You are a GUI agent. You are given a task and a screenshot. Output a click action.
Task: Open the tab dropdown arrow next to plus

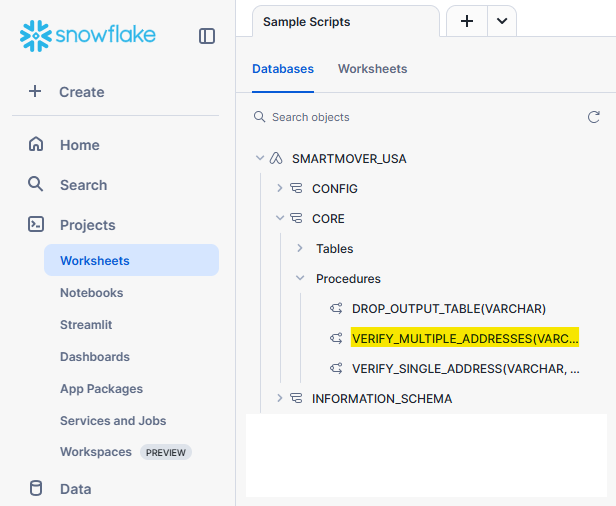coord(502,21)
